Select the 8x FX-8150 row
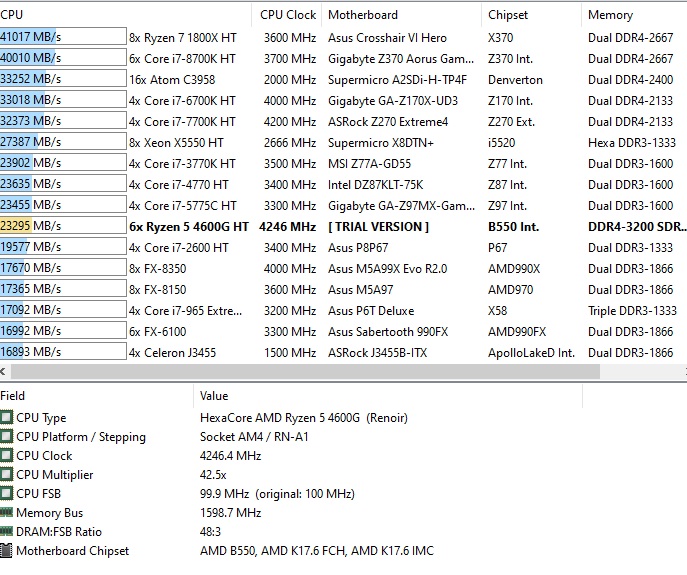 click(x=344, y=290)
